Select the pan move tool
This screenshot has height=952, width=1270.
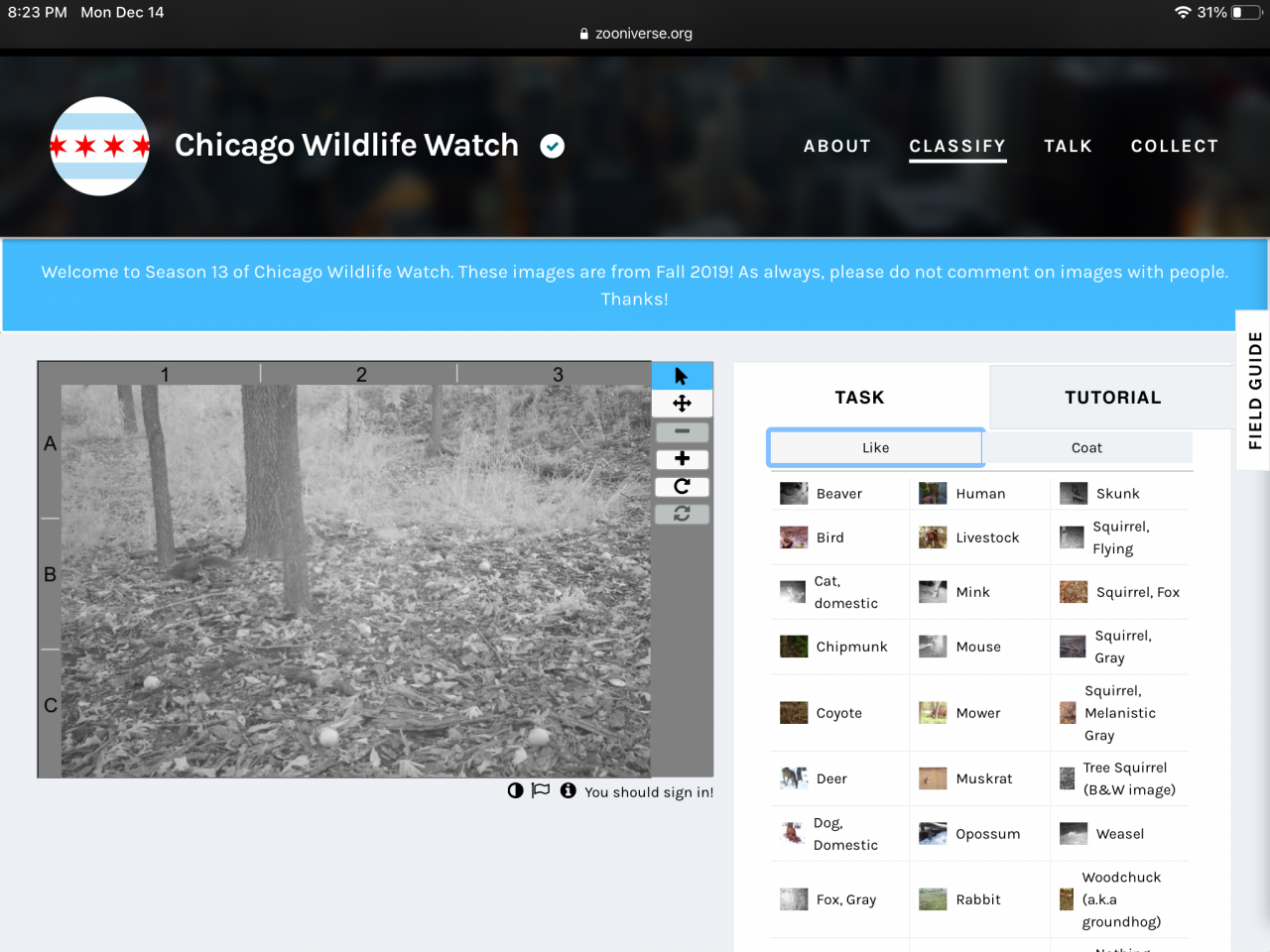[682, 404]
